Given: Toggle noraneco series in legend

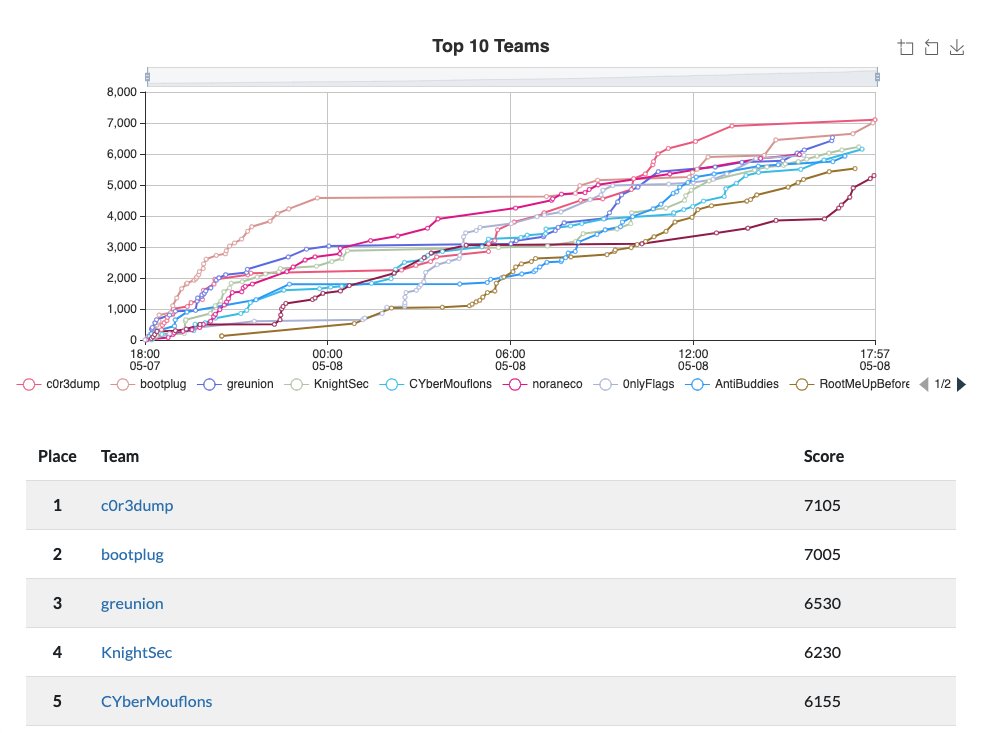Looking at the screenshot, I should coord(542,384).
